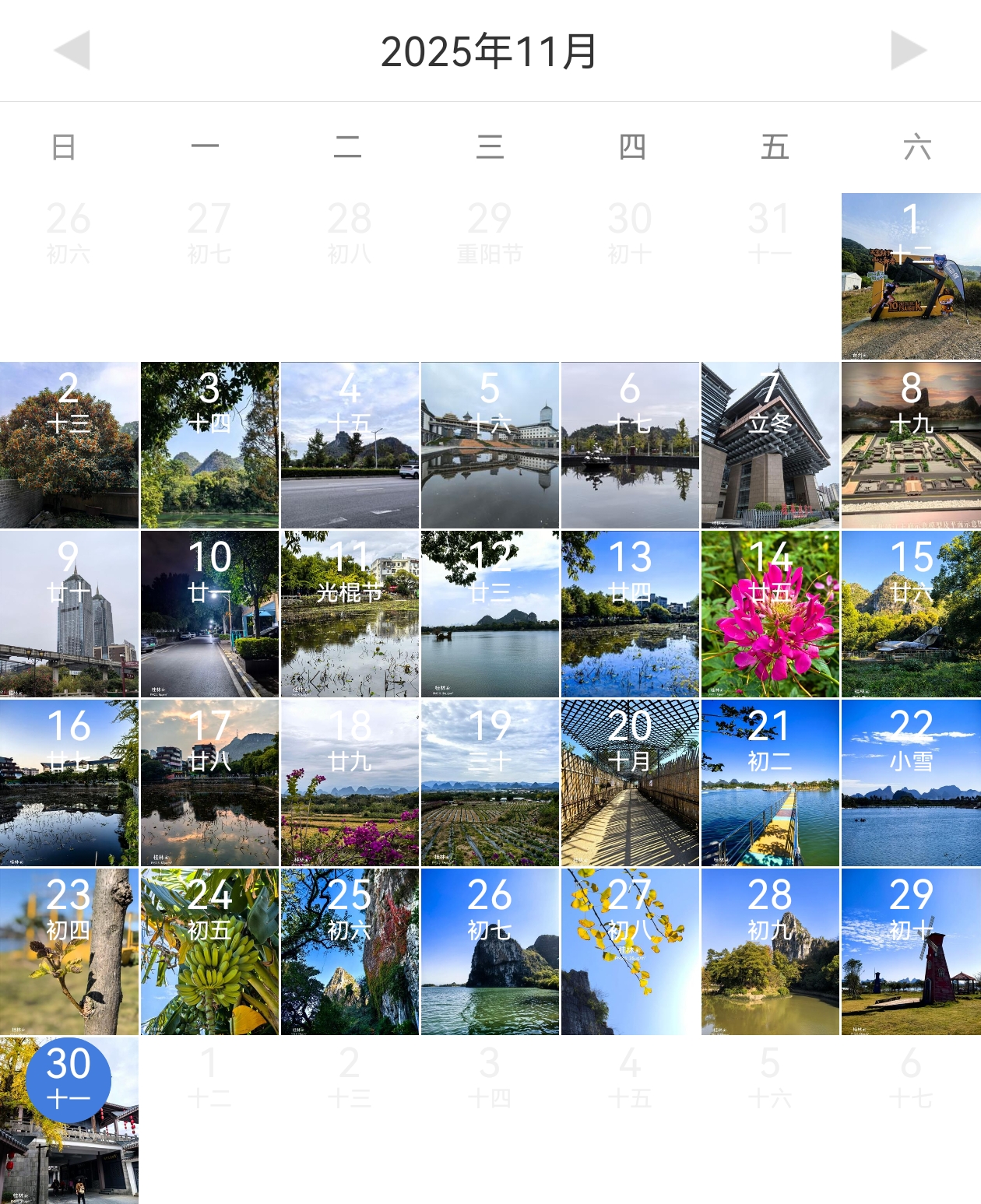
Task: Select November 29 windmill photo
Action: tap(911, 952)
